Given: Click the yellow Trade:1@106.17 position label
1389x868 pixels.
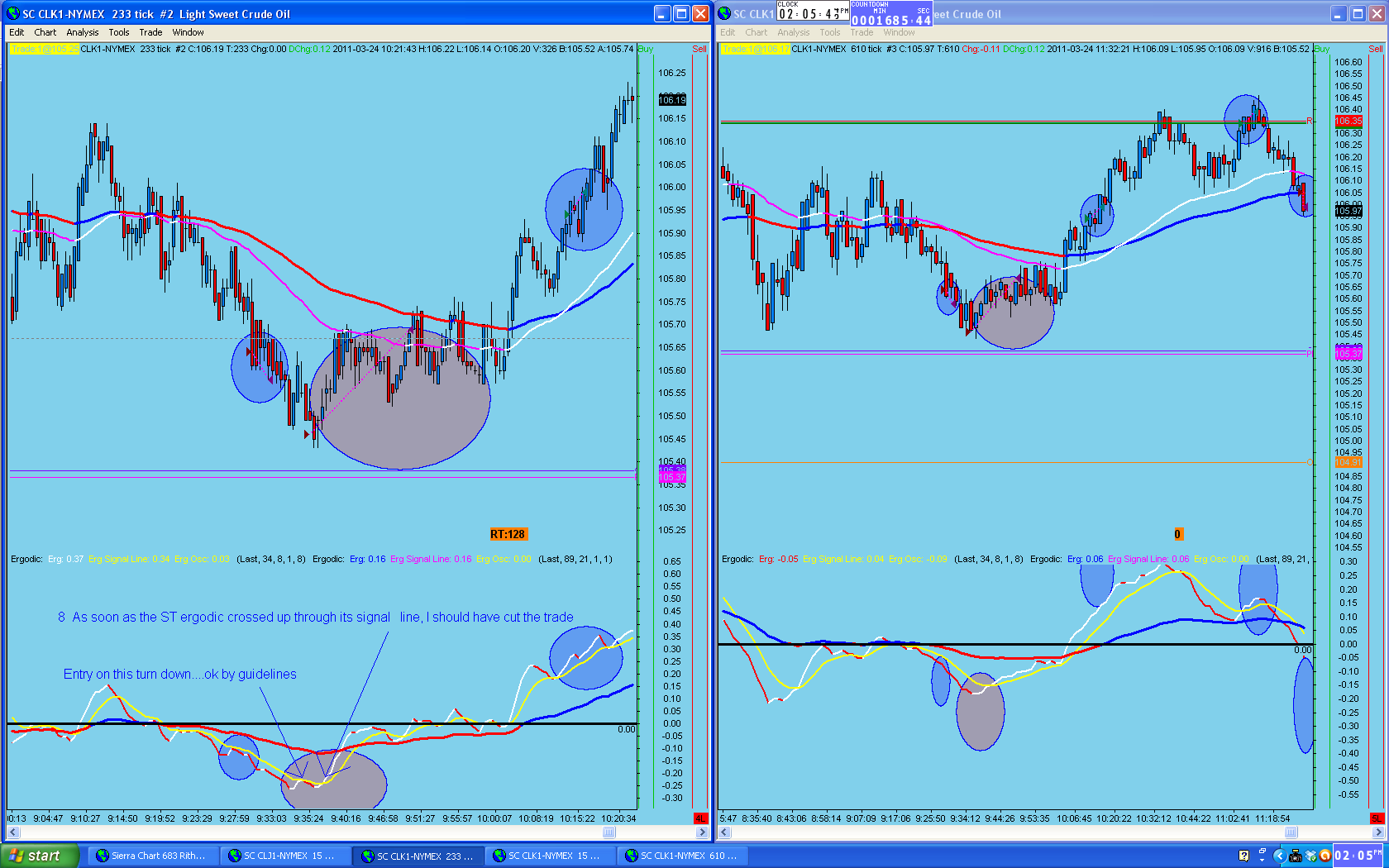Looking at the screenshot, I should tap(755, 49).
